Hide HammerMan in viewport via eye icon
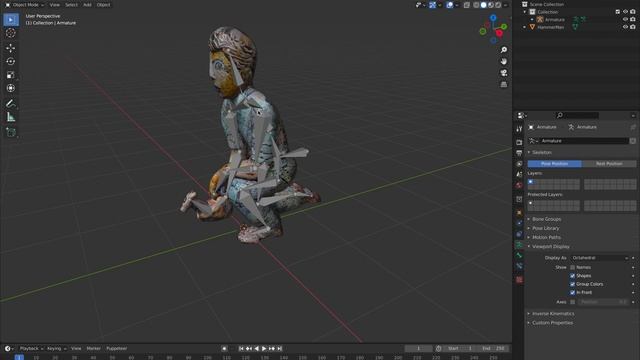The width and height of the screenshot is (640, 360). pos(625,27)
